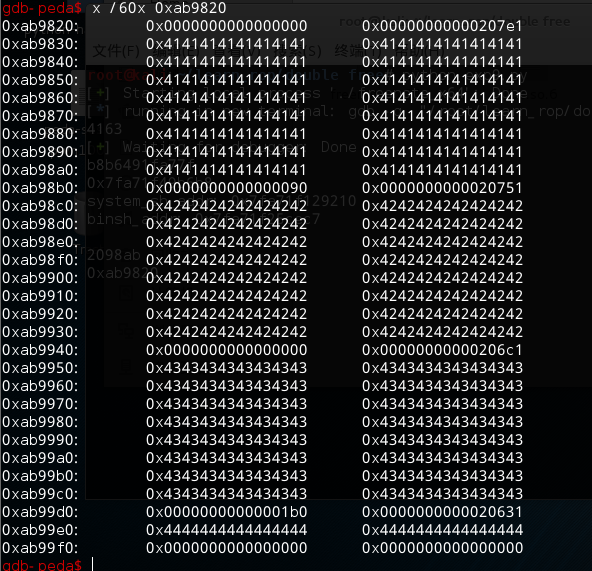Screen dimensions: 592x571
Task: Click 'Done' text in background terminal
Action: (339, 147)
